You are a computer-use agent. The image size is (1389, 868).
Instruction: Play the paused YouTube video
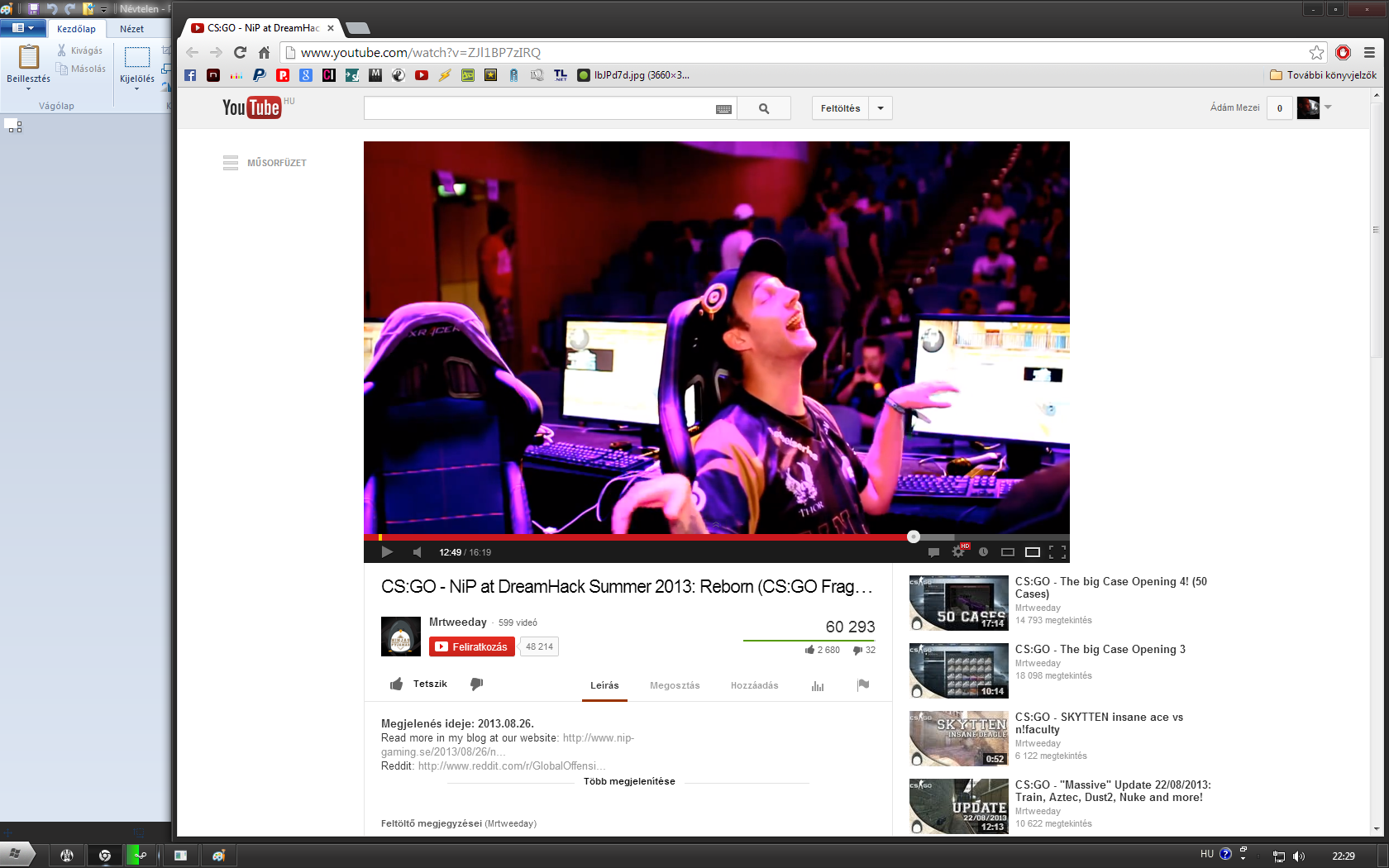tap(387, 552)
